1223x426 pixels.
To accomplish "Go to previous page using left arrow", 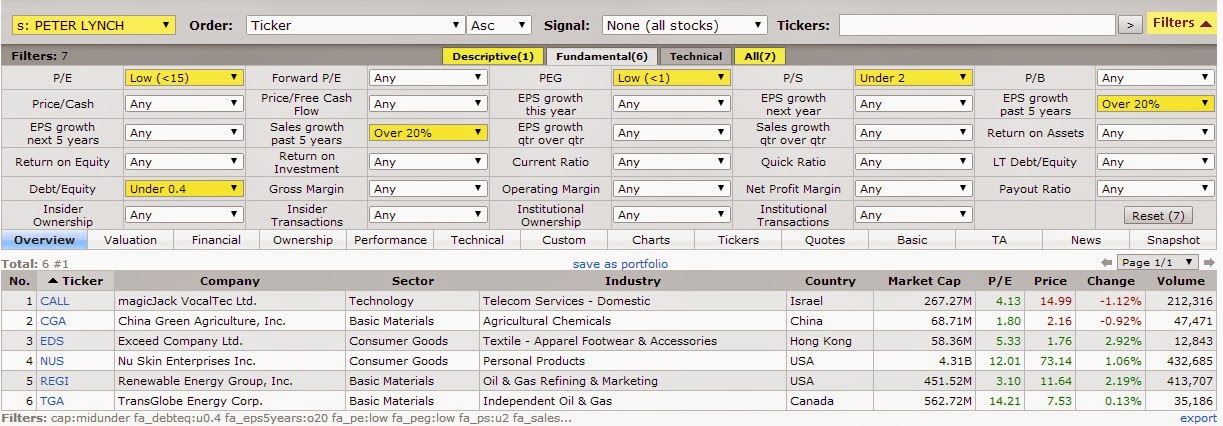I will point(1107,262).
